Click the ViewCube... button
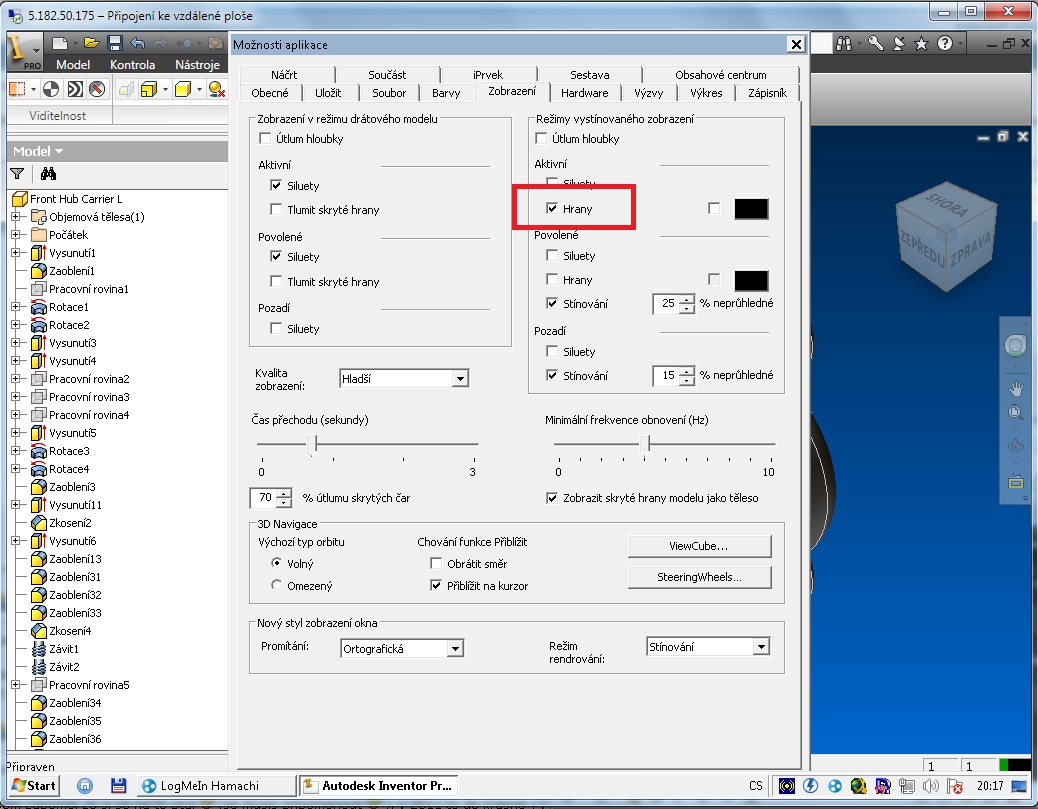The width and height of the screenshot is (1038, 809). click(699, 546)
